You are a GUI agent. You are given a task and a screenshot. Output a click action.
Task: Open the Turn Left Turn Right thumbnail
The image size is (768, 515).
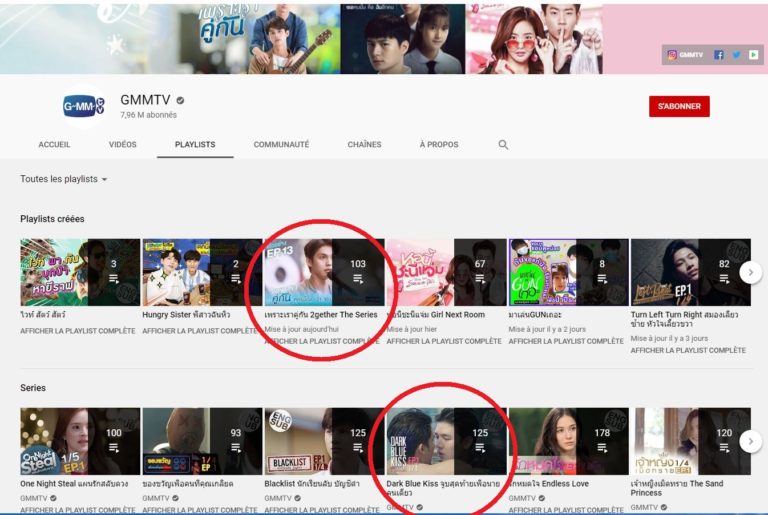pos(690,272)
